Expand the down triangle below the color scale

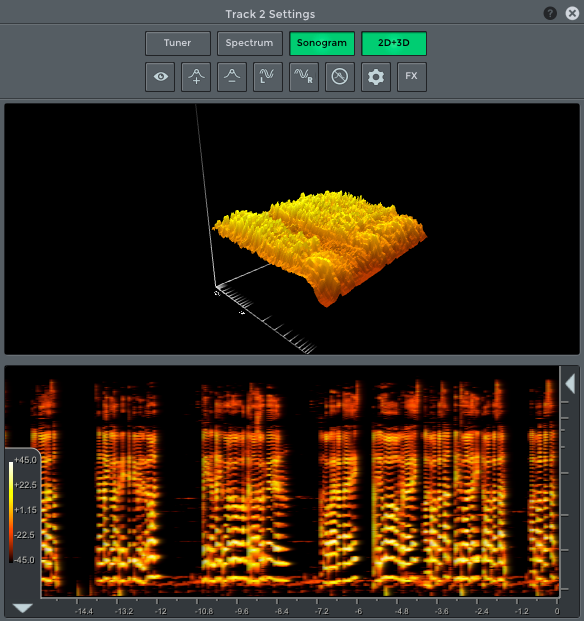pyautogui.click(x=23, y=608)
